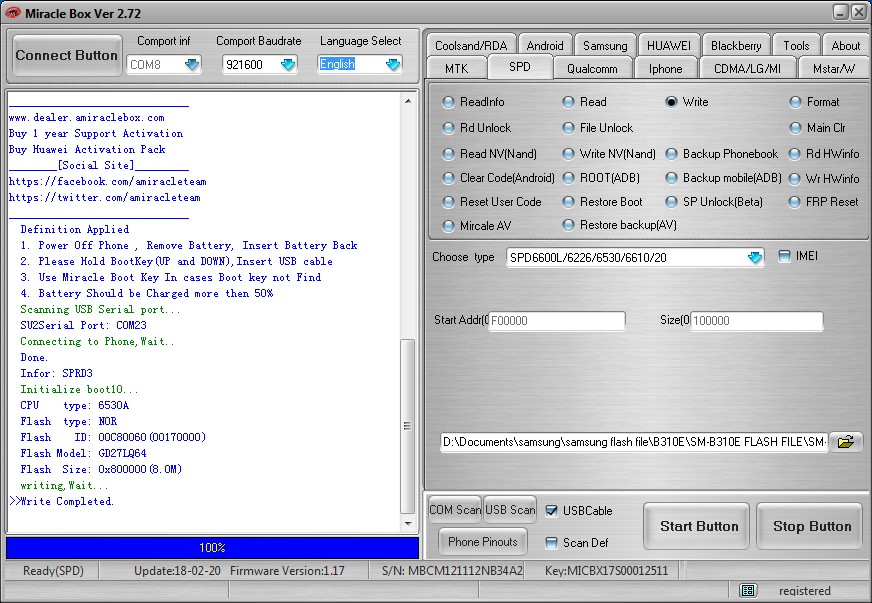
Task: Select the Read radio option
Action: [568, 102]
